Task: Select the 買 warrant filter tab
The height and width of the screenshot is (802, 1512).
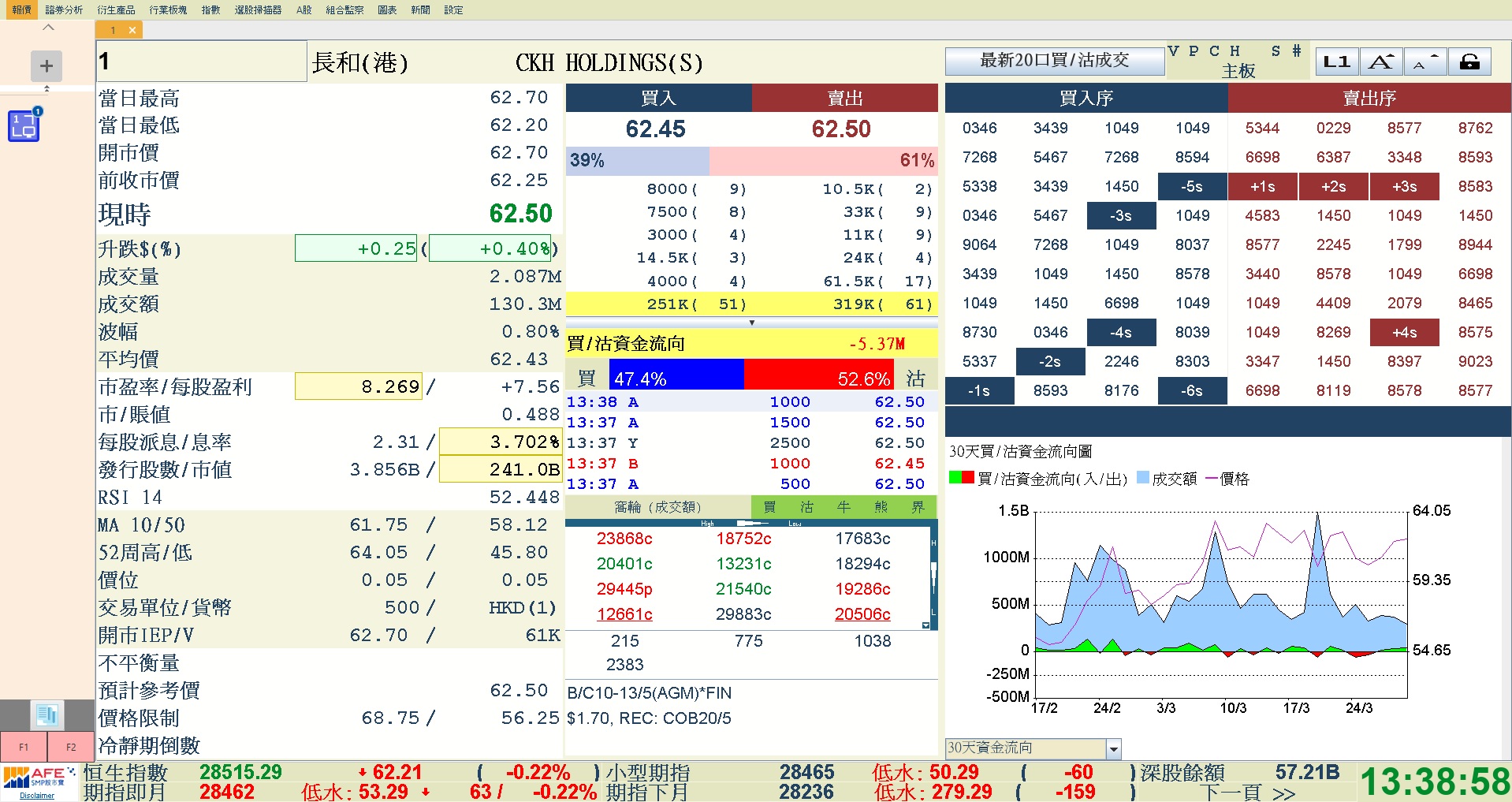Action: coord(769,507)
